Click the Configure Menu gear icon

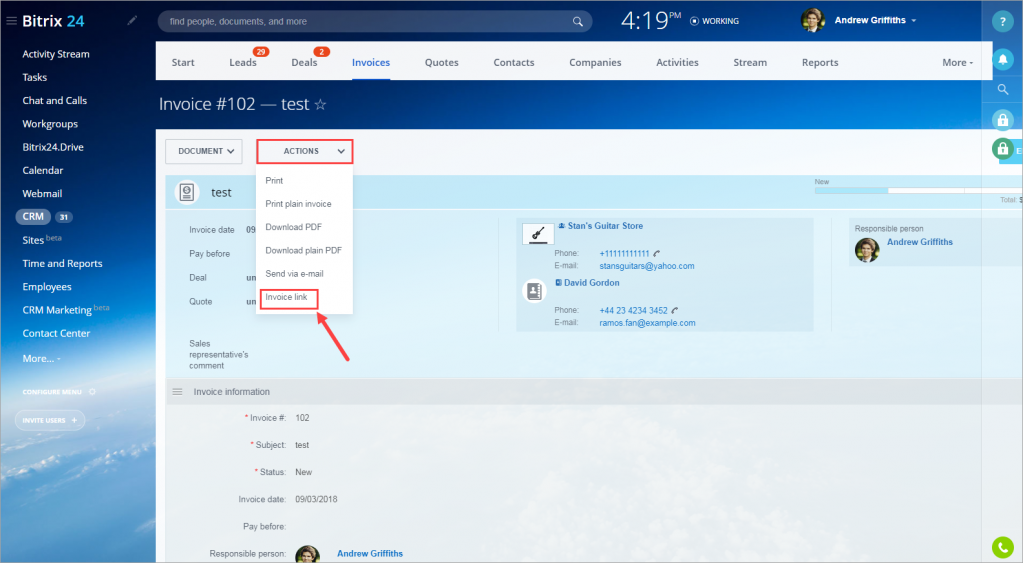(92, 392)
